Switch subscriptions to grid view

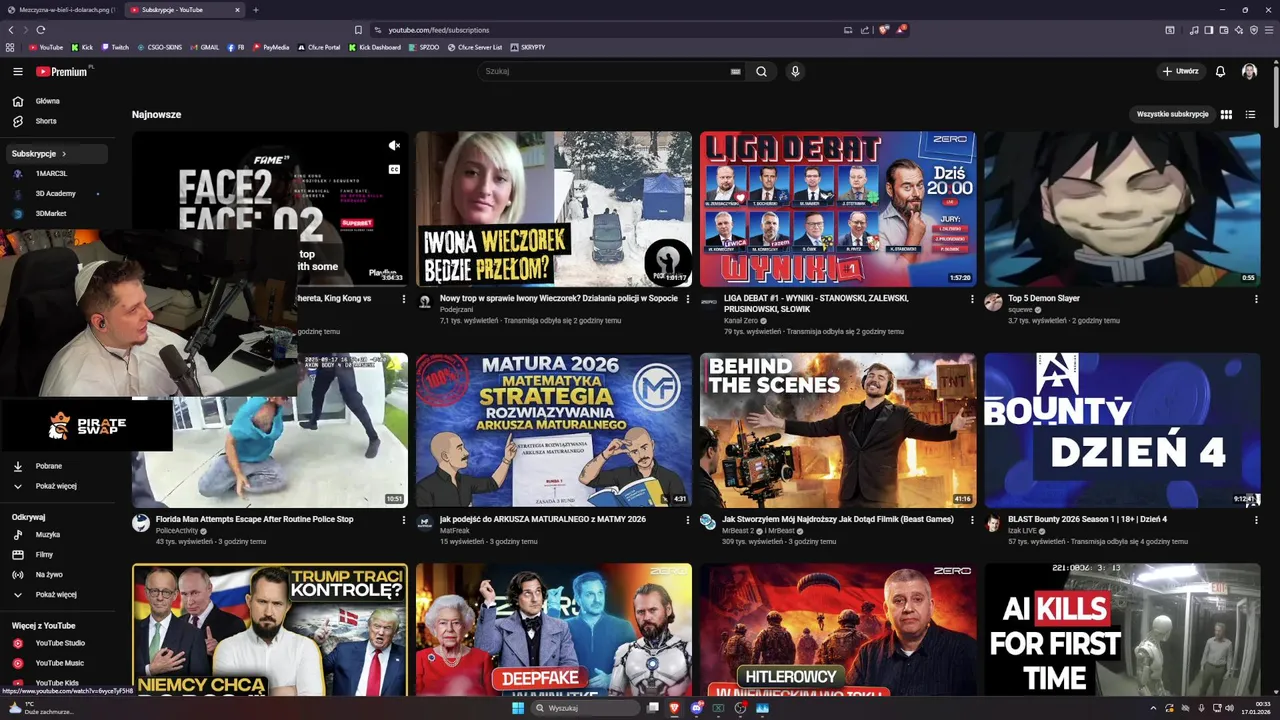[1226, 114]
